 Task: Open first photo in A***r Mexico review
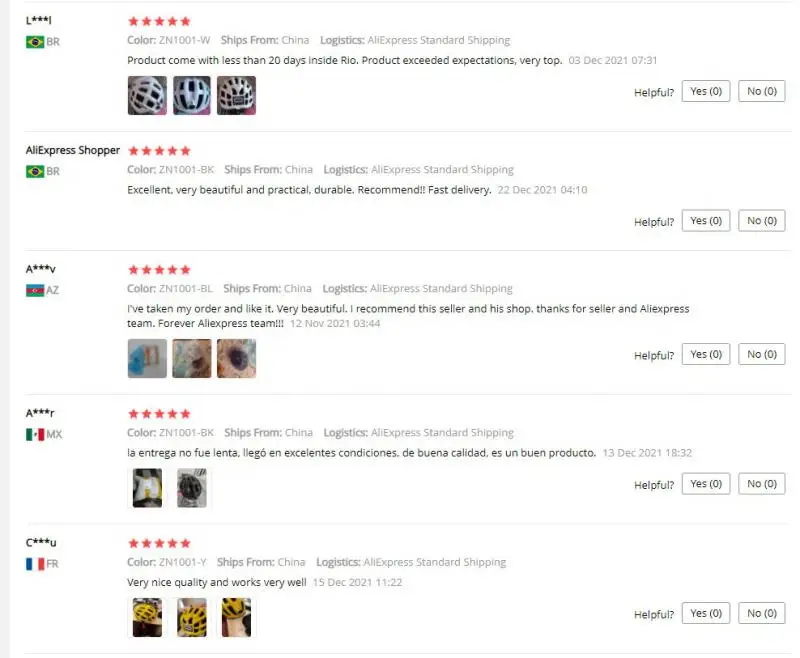[x=147, y=488]
